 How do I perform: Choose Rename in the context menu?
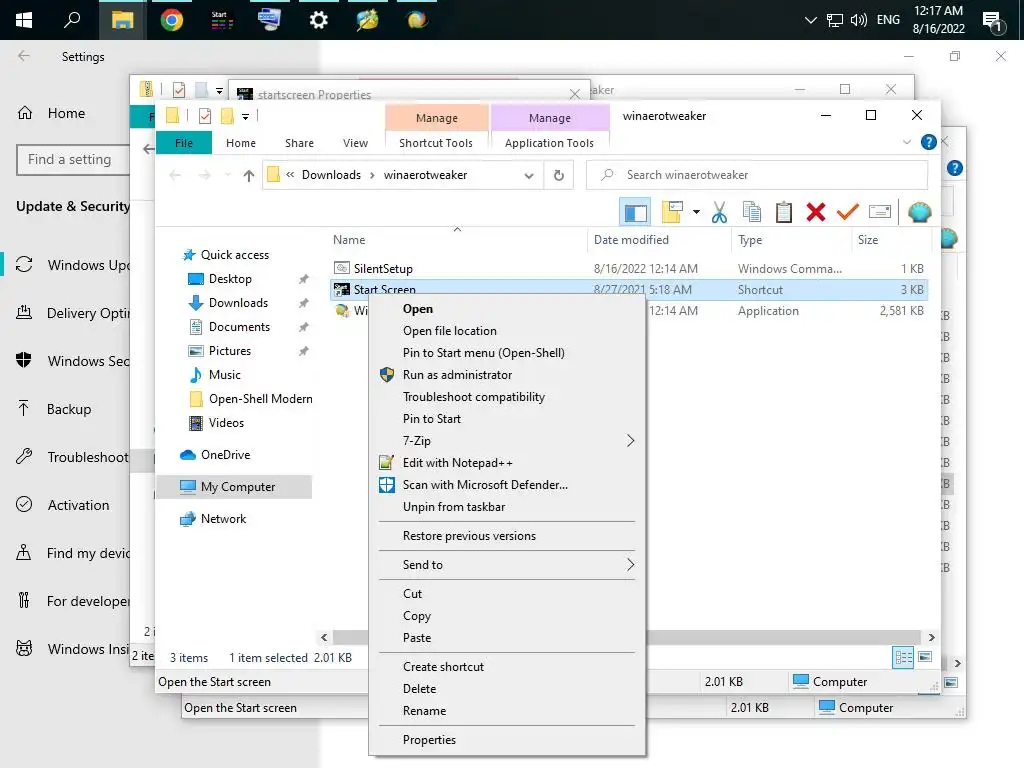pyautogui.click(x=507, y=711)
